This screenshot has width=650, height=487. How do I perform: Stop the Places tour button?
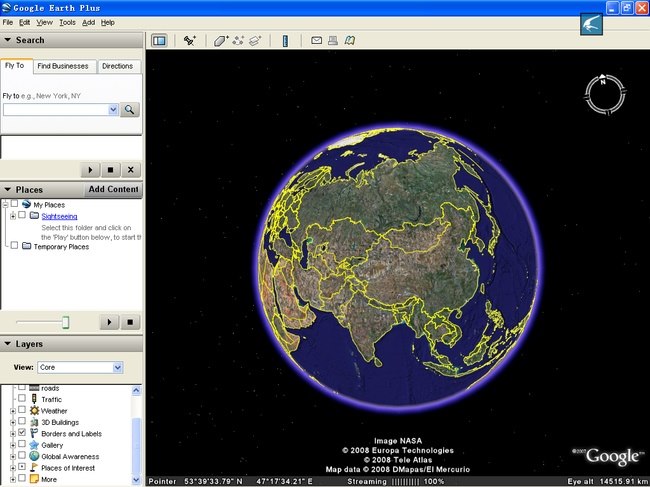130,322
